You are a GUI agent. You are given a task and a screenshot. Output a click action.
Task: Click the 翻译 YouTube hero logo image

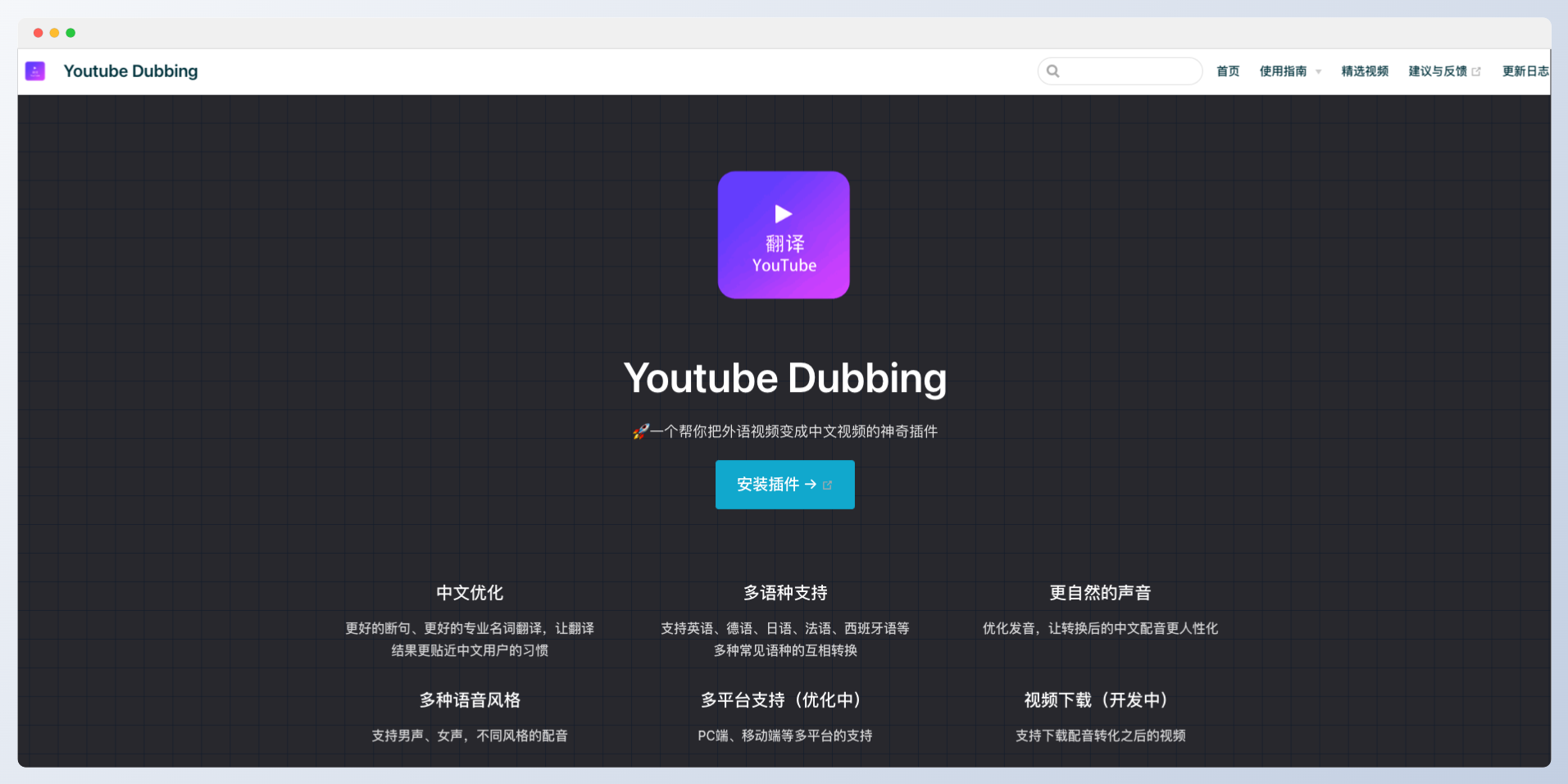(784, 235)
